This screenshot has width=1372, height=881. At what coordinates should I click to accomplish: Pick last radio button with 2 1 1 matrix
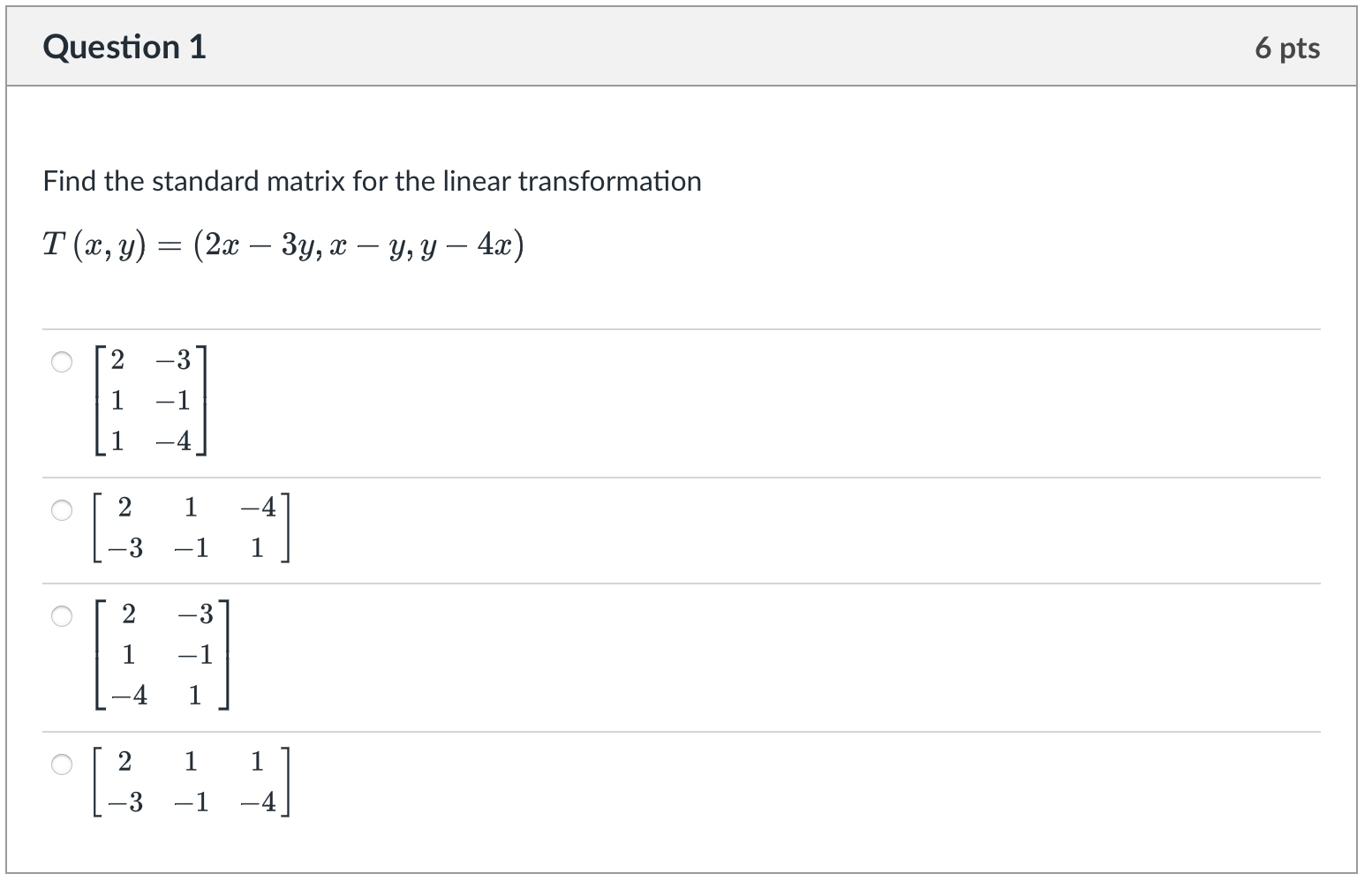(x=61, y=764)
